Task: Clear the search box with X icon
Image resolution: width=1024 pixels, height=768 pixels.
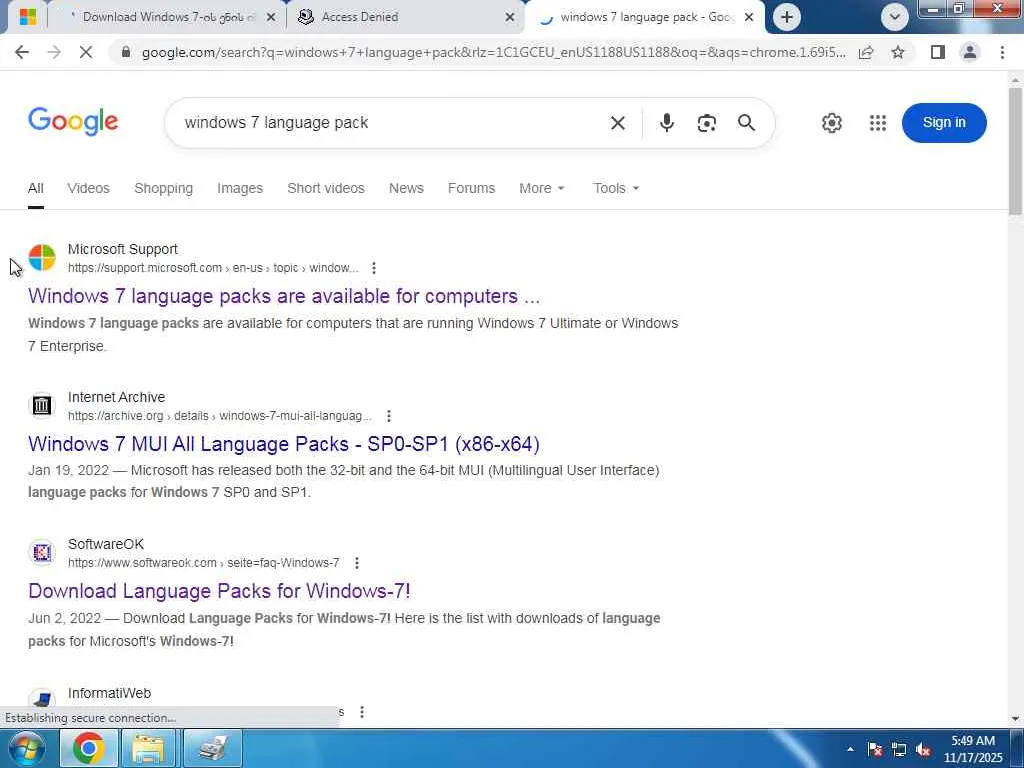Action: [x=618, y=123]
